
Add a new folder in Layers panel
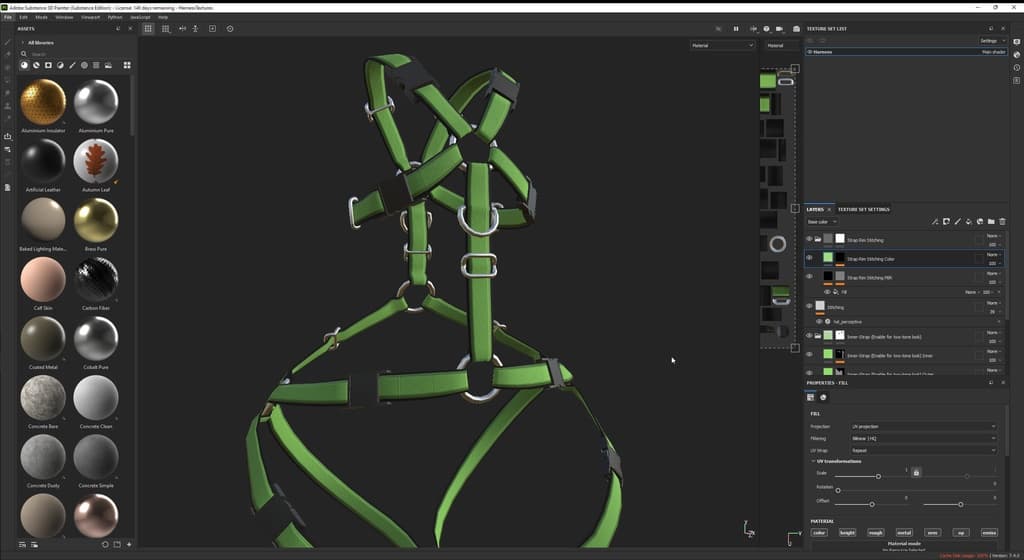pyautogui.click(x=991, y=222)
